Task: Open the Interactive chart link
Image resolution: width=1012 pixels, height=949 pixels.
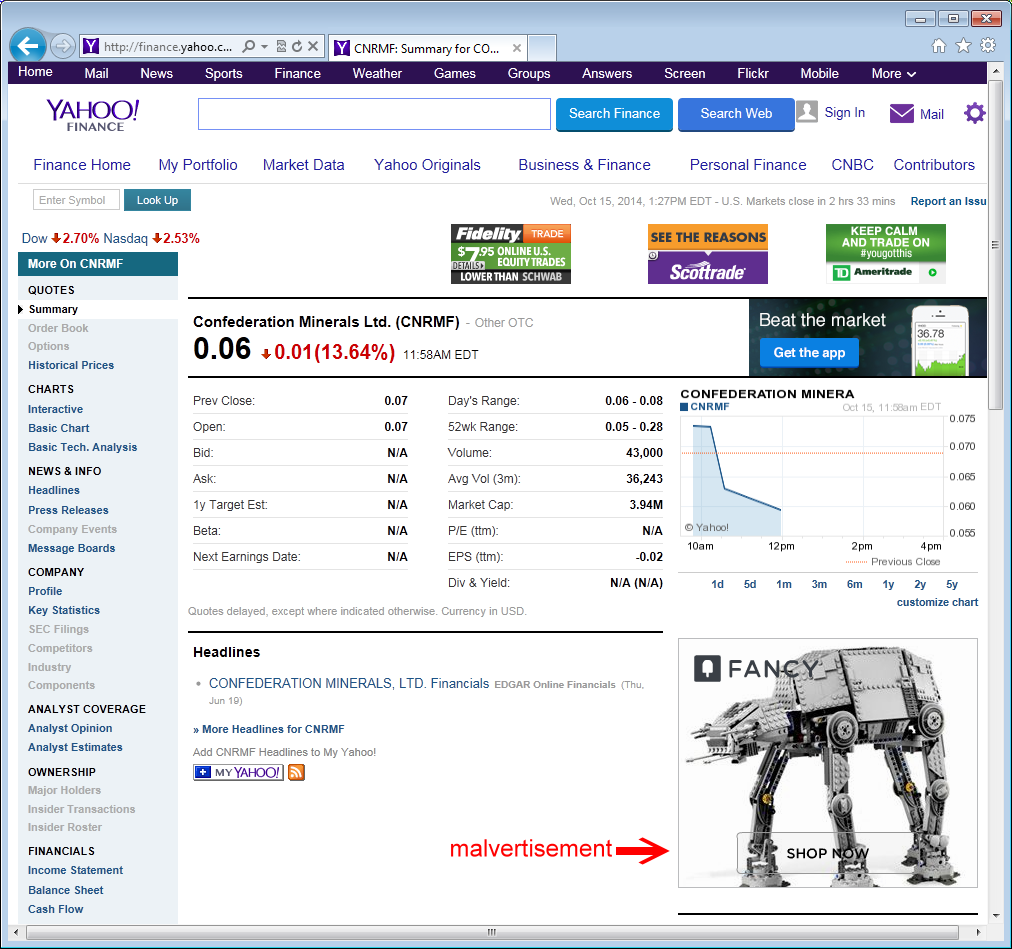Action: tap(56, 409)
